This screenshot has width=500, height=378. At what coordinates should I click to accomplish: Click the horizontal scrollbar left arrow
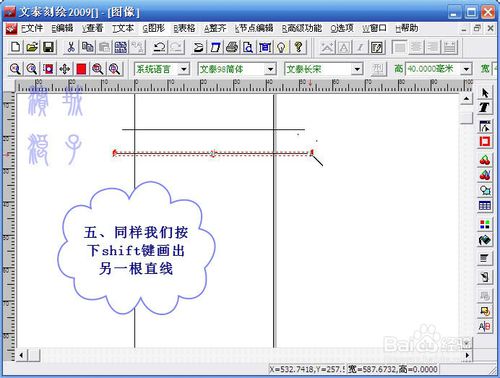click(21, 355)
